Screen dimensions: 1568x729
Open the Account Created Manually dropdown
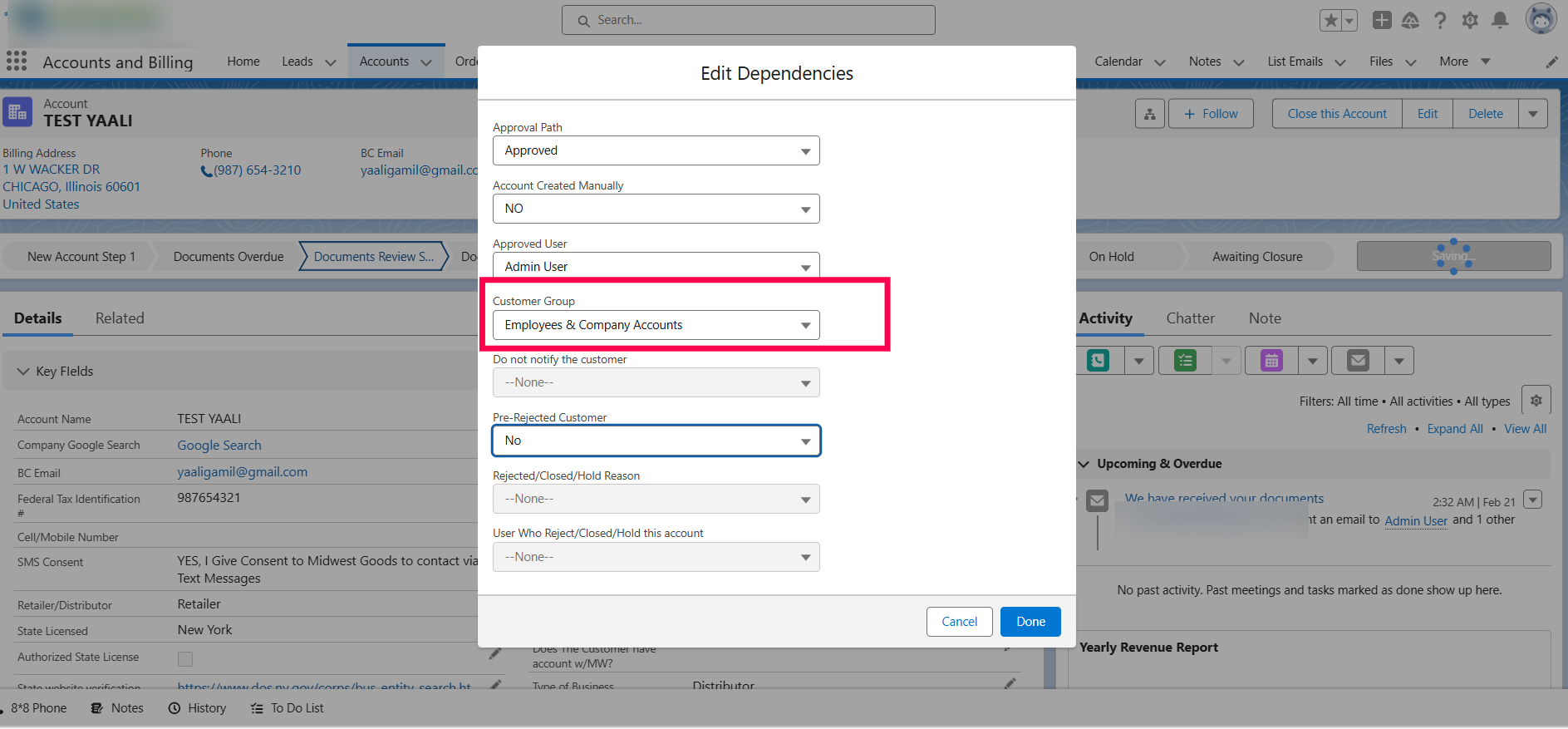pyautogui.click(x=656, y=209)
